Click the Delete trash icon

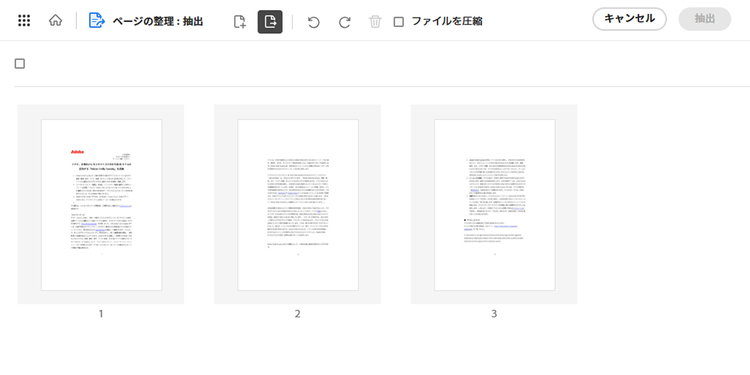point(375,22)
